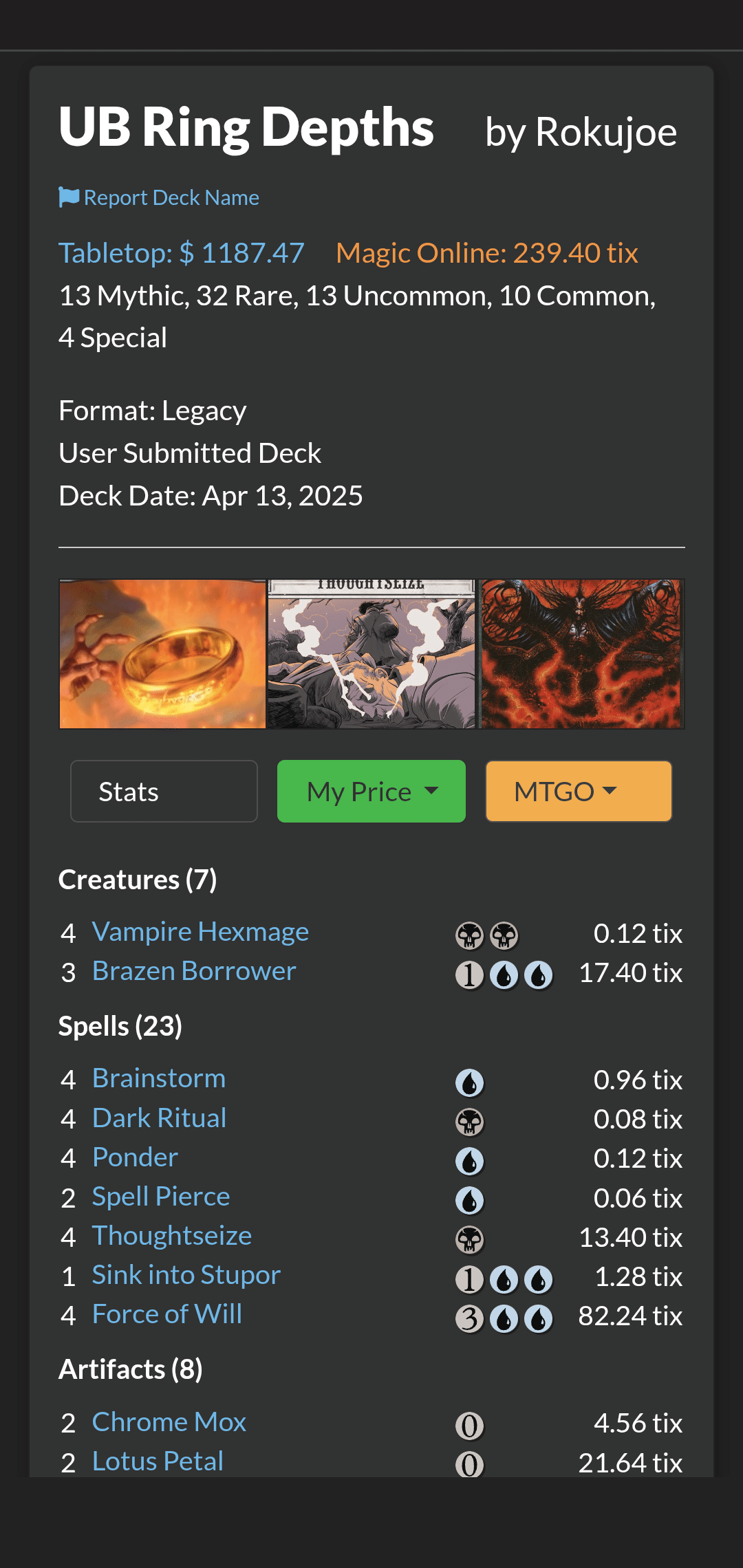The height and width of the screenshot is (1568, 743).
Task: Click the black mana icon next to Thoughtseize
Action: tap(470, 1240)
